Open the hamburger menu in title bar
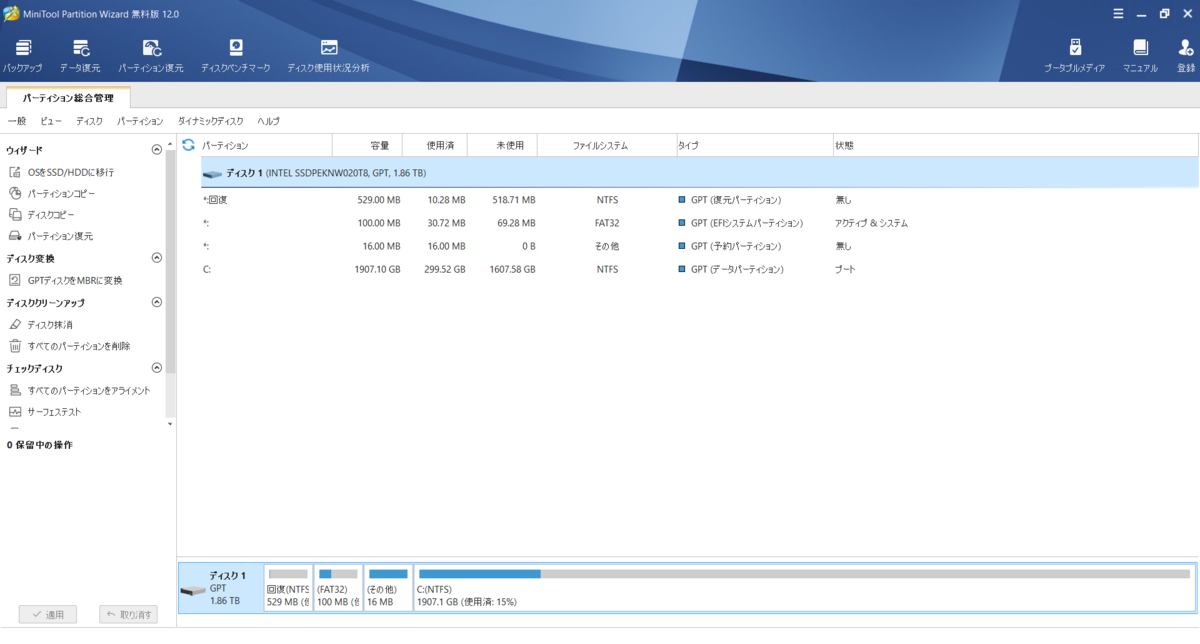 tap(1118, 13)
